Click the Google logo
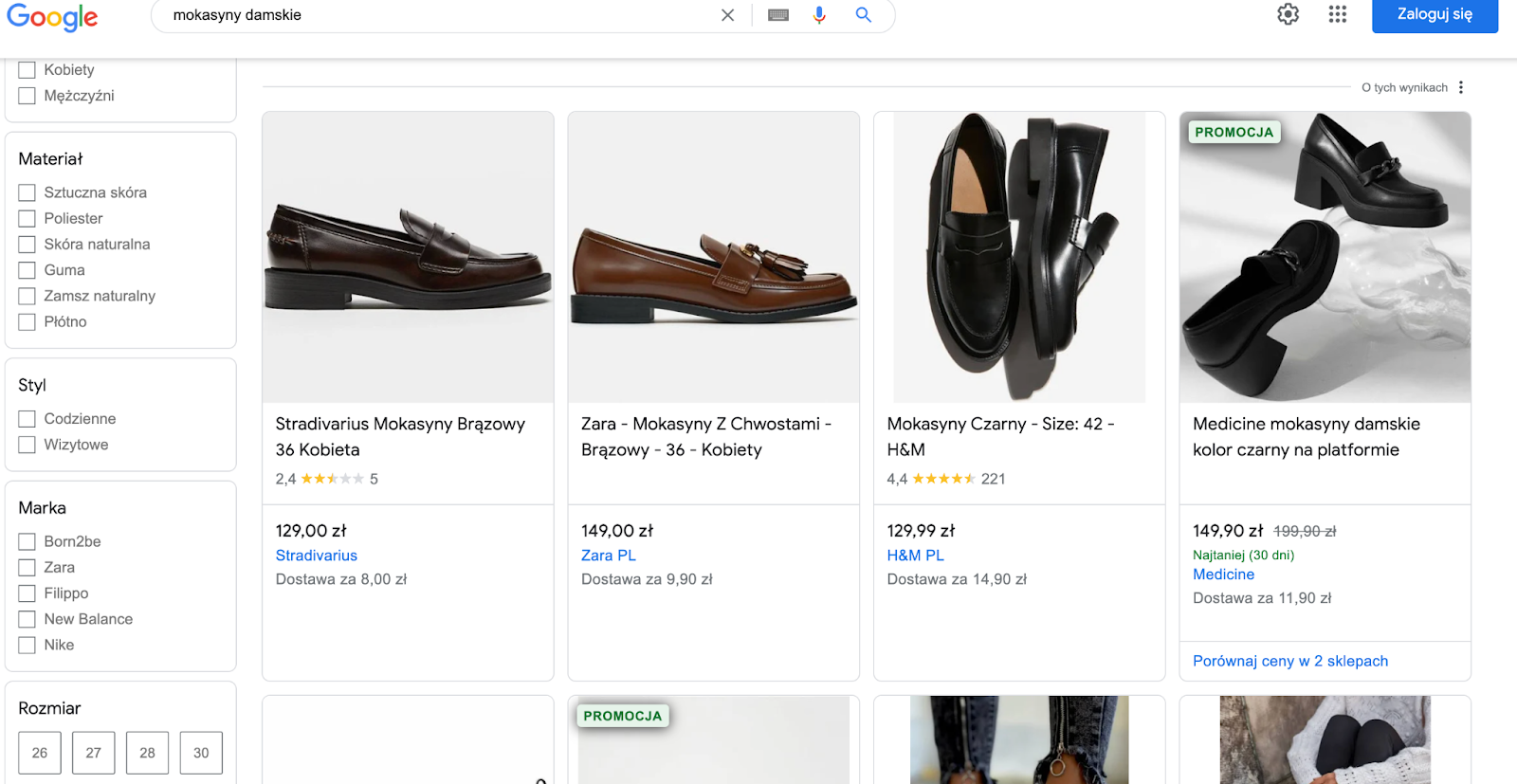Viewport: 1517px width, 784px height. coord(52,16)
